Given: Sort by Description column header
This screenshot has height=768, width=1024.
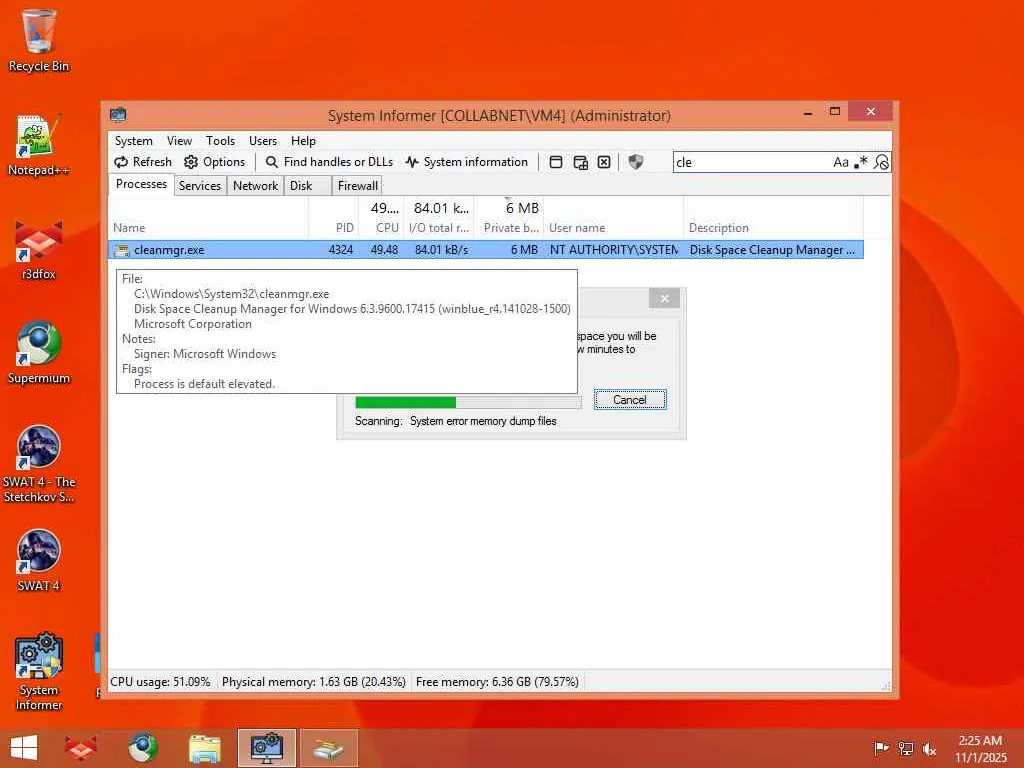Looking at the screenshot, I should coord(773,217).
